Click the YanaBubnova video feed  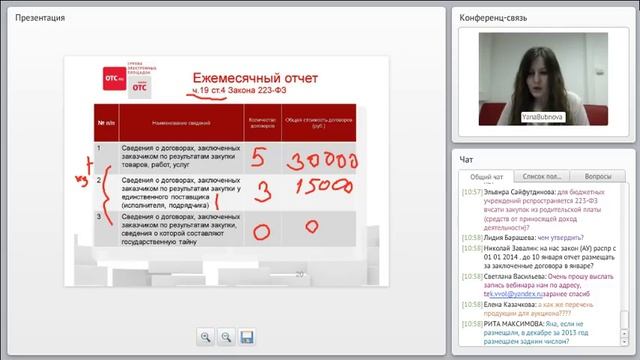point(543,79)
